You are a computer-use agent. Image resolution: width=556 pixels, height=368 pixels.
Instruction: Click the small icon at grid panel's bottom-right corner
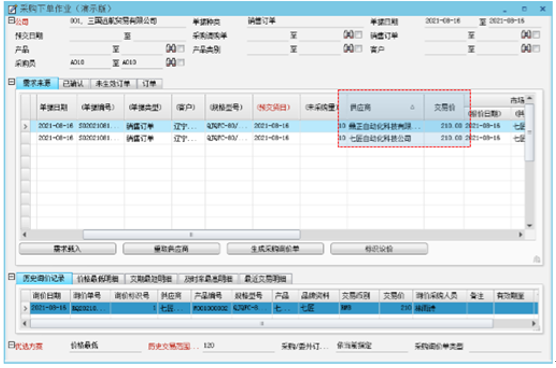[x=536, y=260]
